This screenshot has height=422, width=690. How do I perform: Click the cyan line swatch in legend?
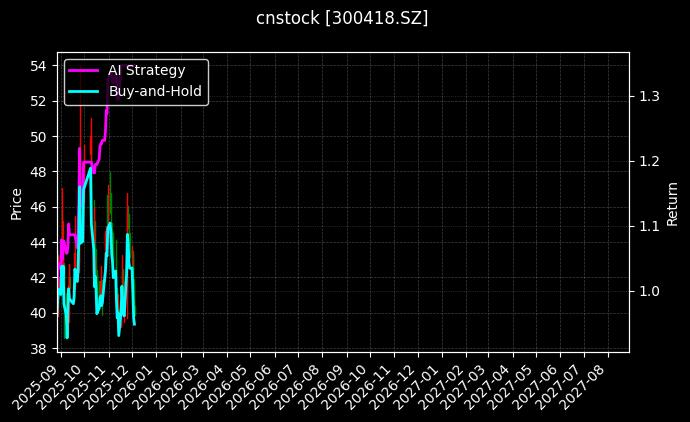[x=83, y=90]
